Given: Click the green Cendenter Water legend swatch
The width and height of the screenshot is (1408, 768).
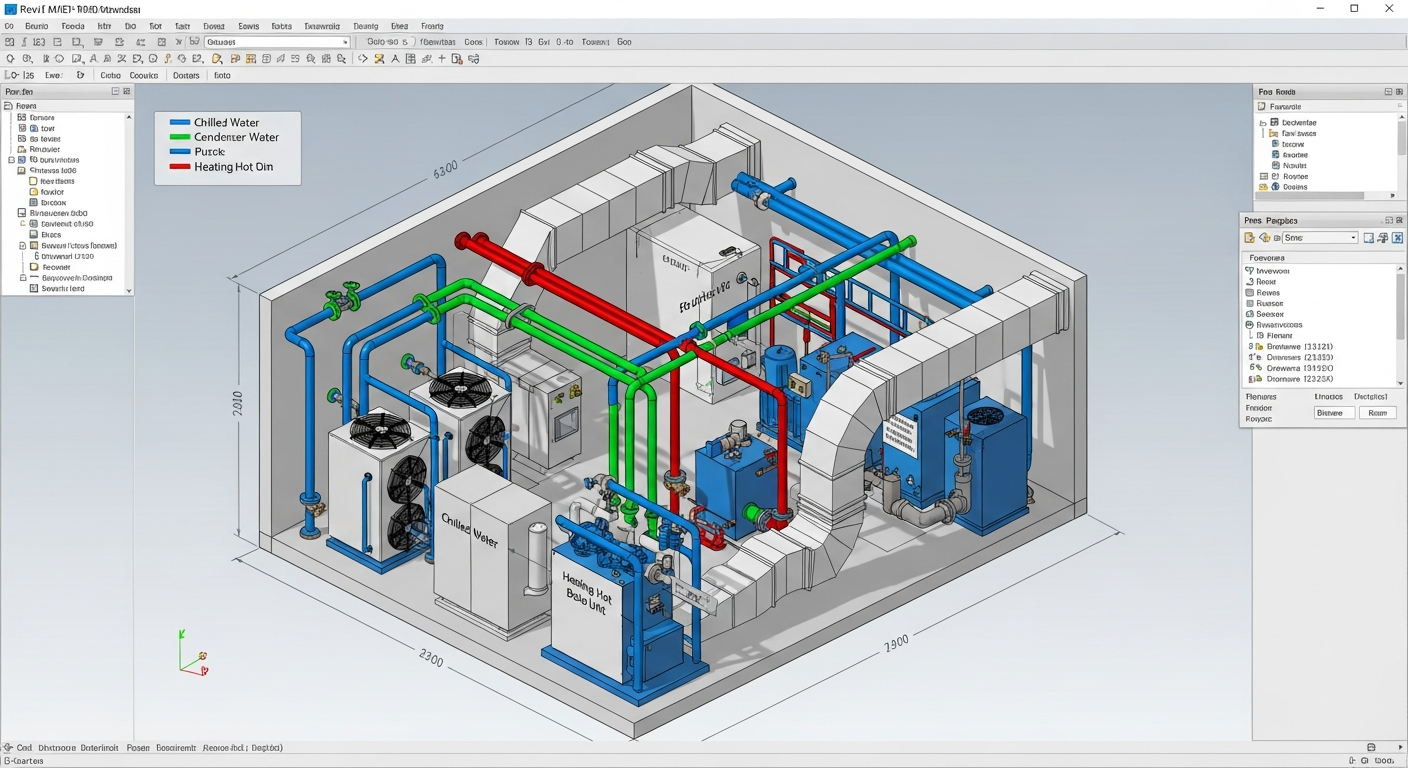Looking at the screenshot, I should 180,137.
